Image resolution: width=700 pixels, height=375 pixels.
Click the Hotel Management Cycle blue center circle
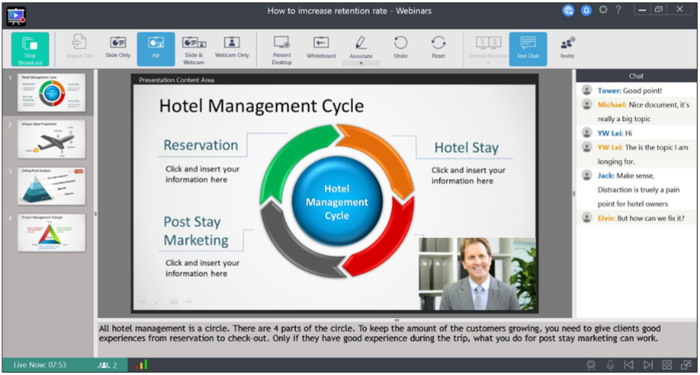point(337,201)
